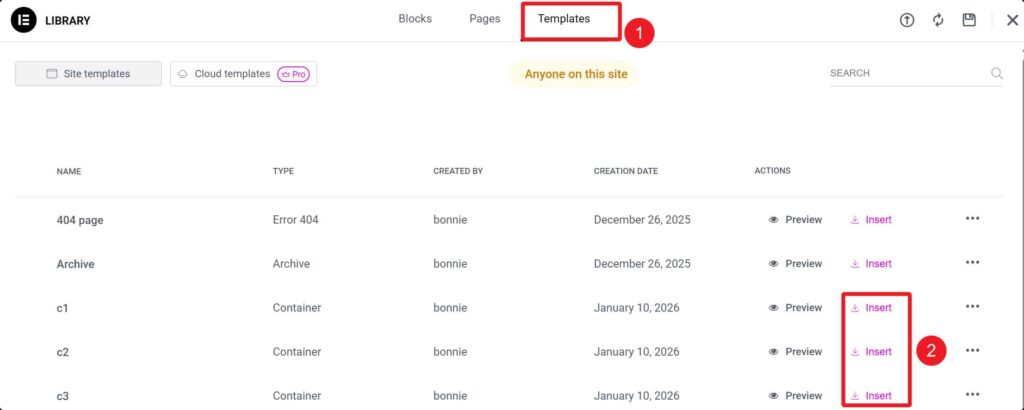Viewport: 1024px width, 410px height.
Task: Preview the Archive template
Action: [796, 264]
